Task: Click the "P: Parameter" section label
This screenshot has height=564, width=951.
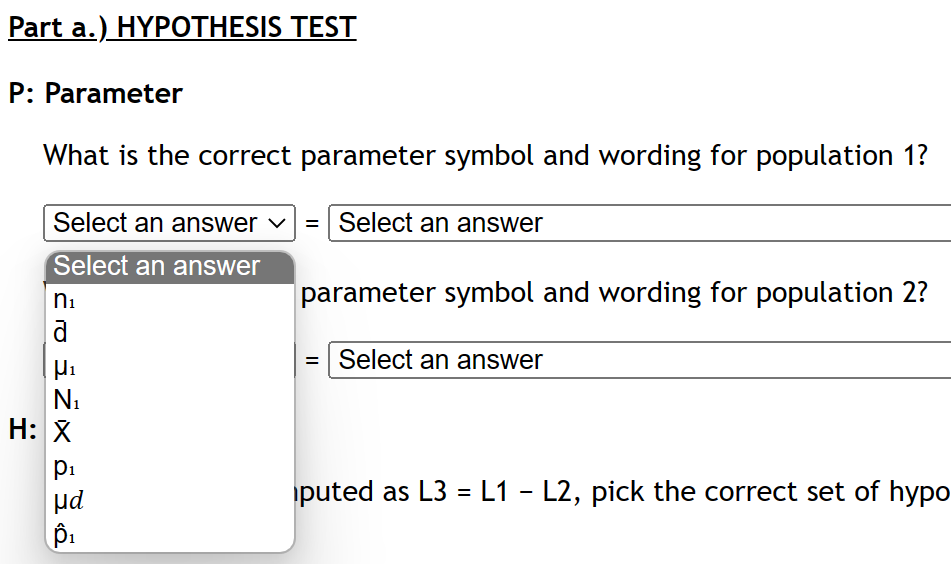Action: coord(95,94)
